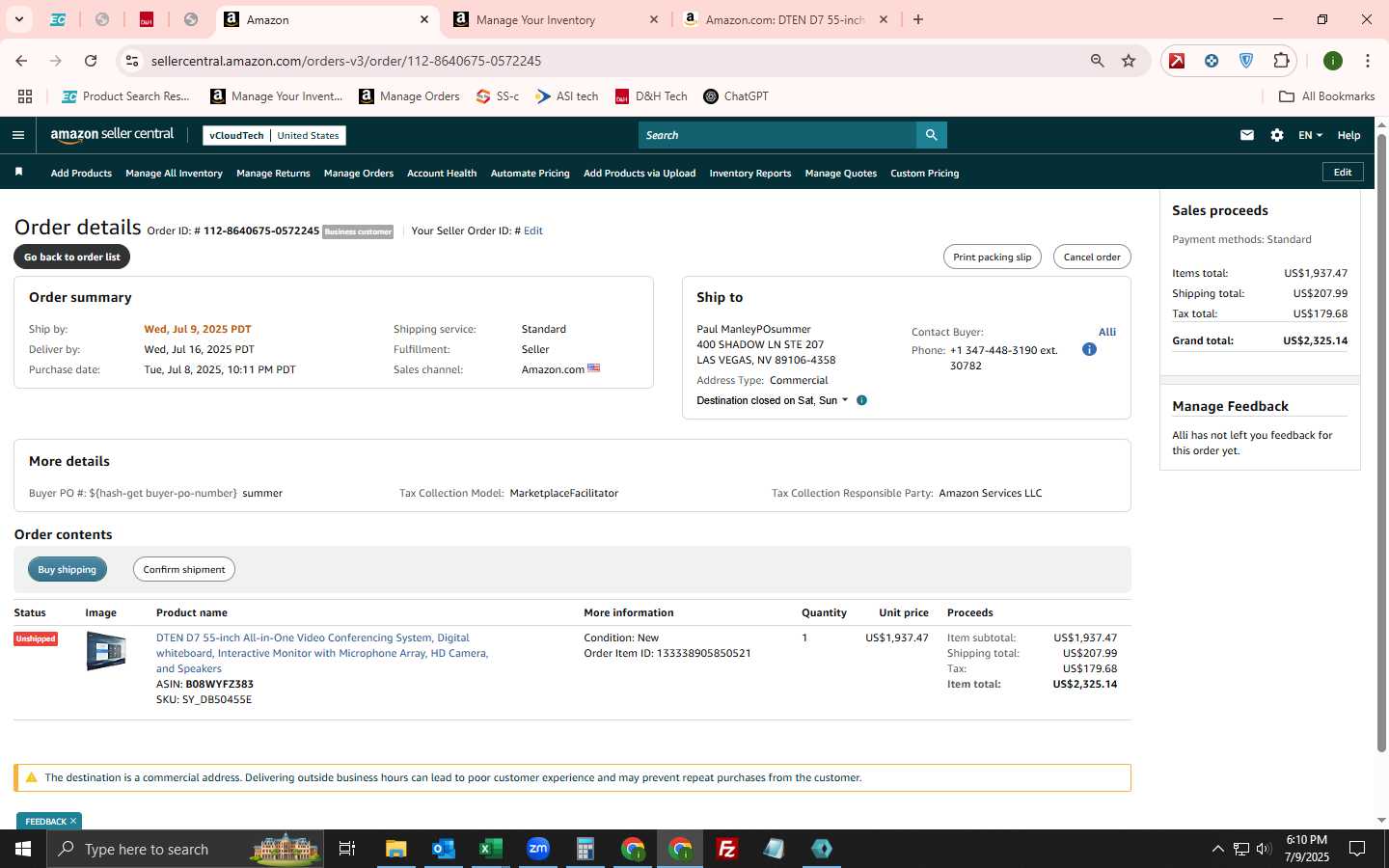Switch to Amazon.com DTEN D7 browser tab
This screenshot has width=1389, height=868.
point(786,19)
